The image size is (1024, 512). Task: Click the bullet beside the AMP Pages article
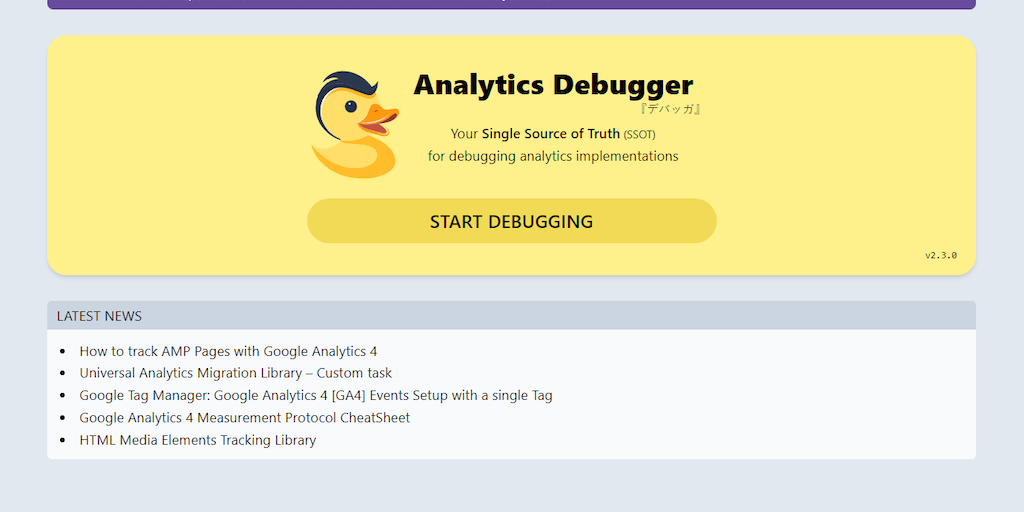click(62, 352)
